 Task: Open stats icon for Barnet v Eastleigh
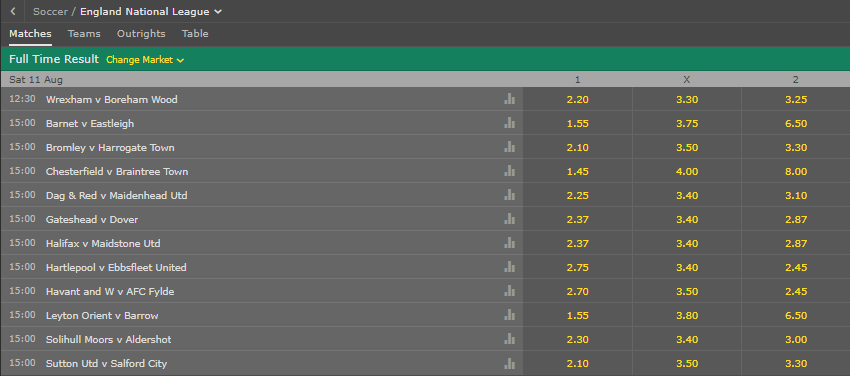510,123
